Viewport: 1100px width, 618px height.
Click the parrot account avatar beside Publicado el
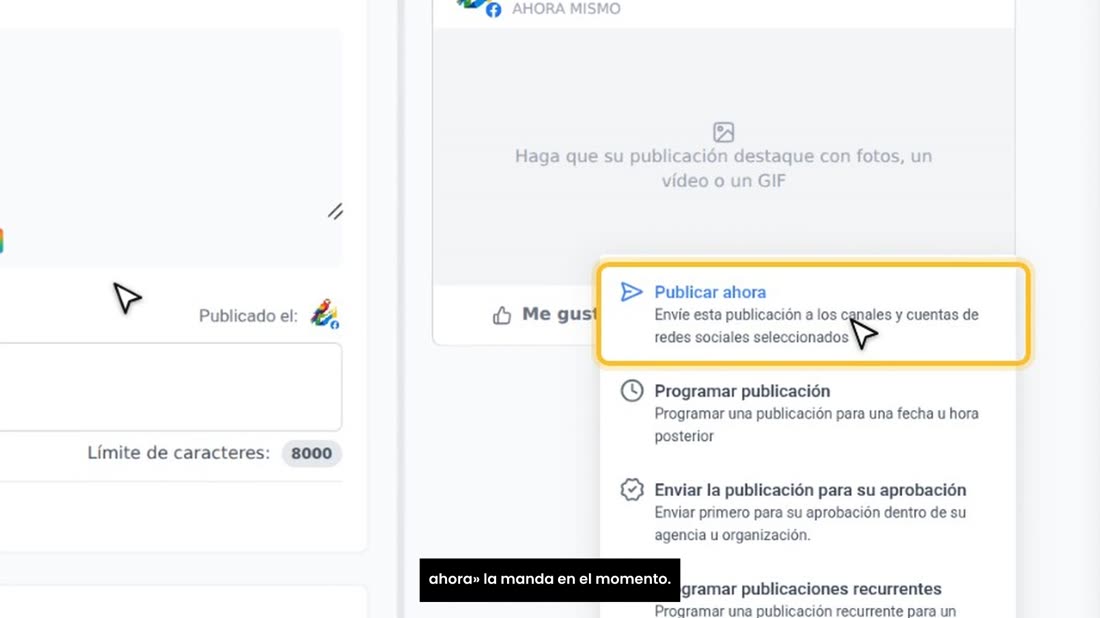(325, 314)
